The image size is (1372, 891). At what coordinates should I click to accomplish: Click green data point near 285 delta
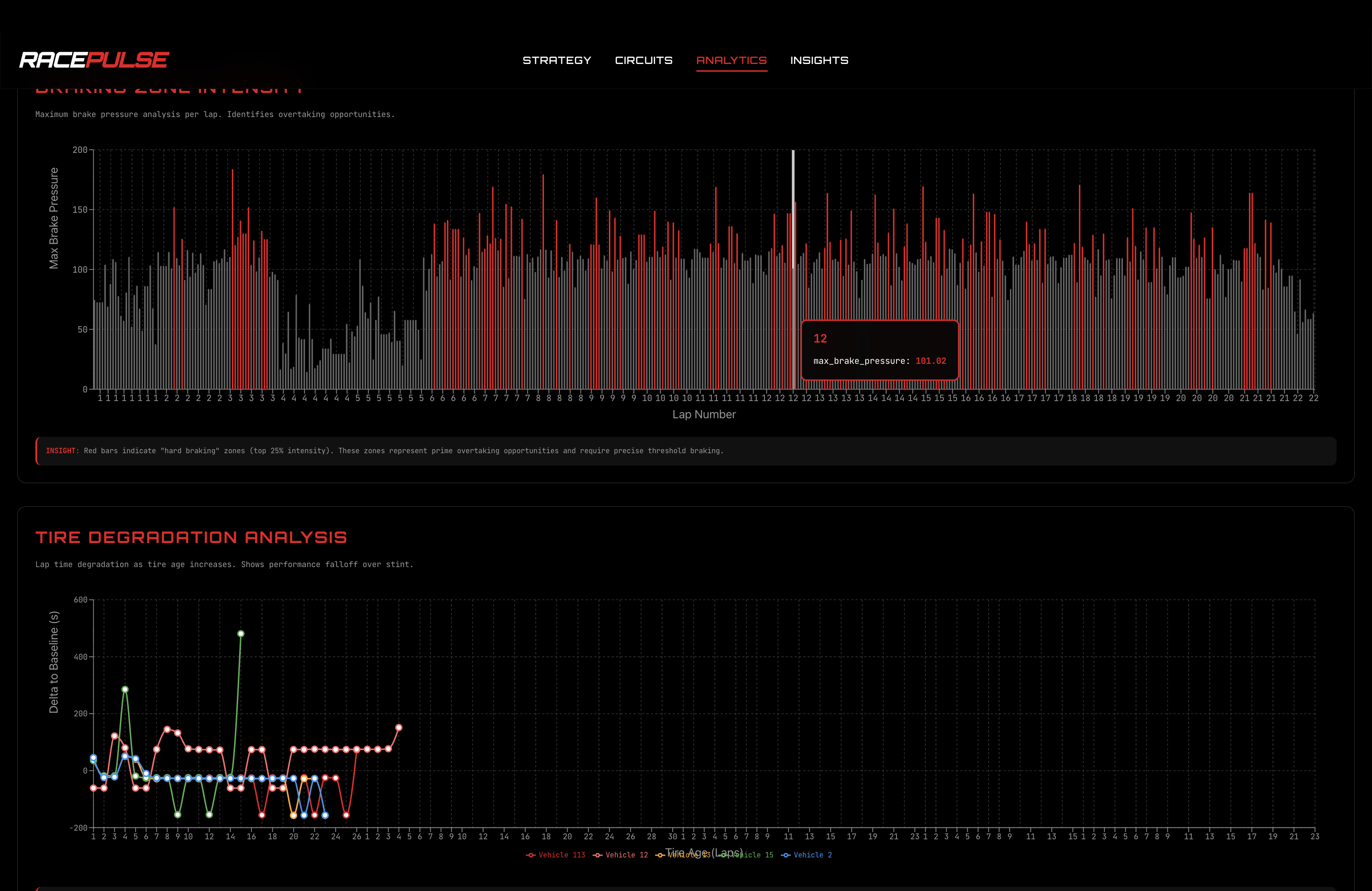(x=125, y=689)
